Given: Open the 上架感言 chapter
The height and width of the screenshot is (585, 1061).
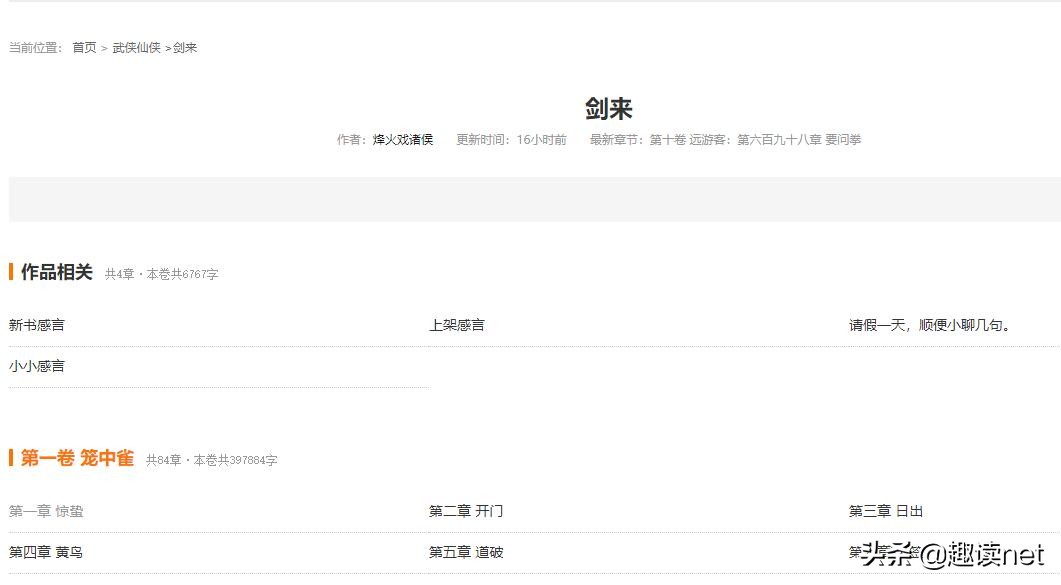Looking at the screenshot, I should pyautogui.click(x=457, y=324).
